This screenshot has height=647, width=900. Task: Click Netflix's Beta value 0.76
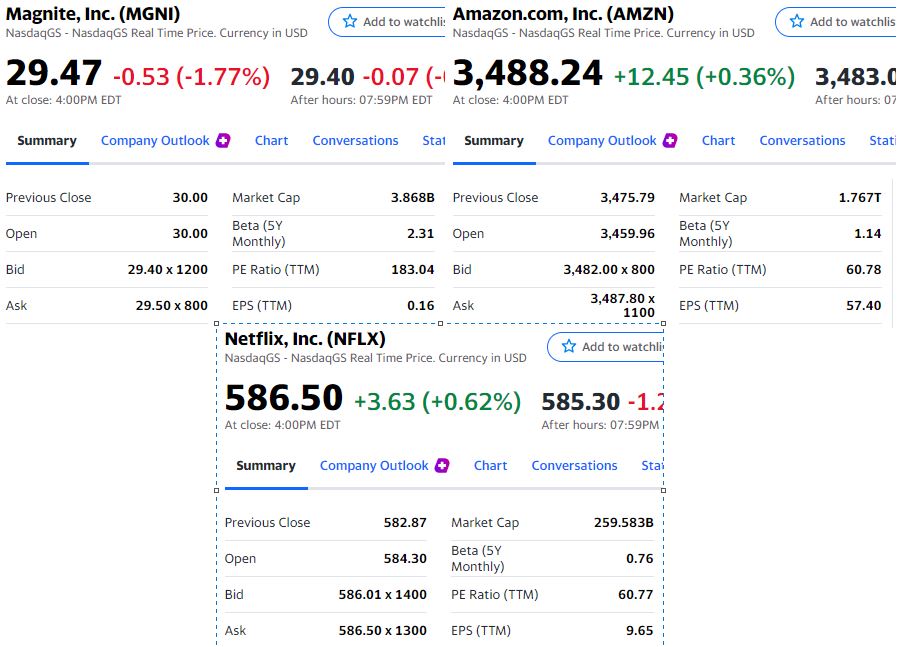(x=640, y=559)
